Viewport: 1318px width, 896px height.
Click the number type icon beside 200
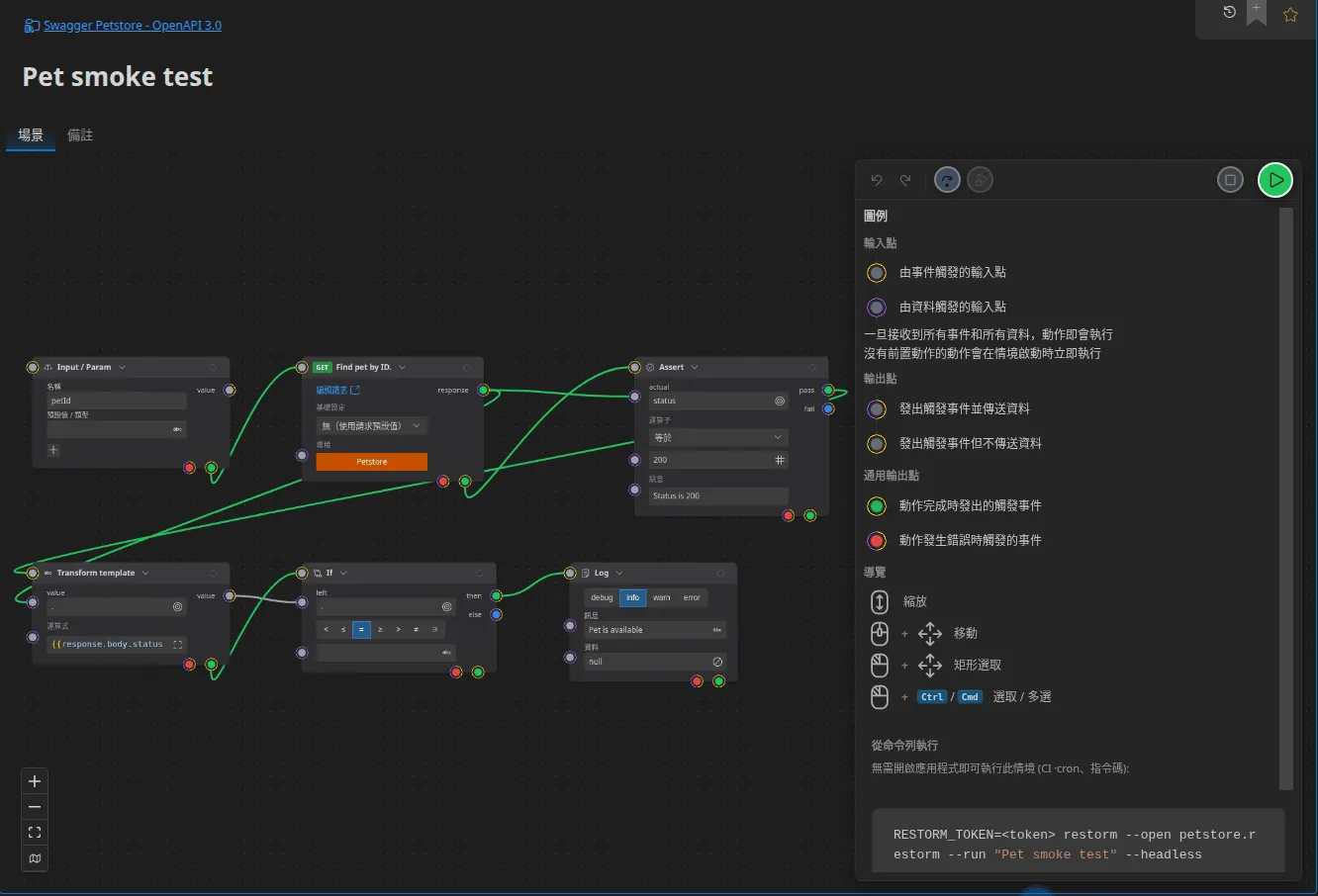point(780,460)
